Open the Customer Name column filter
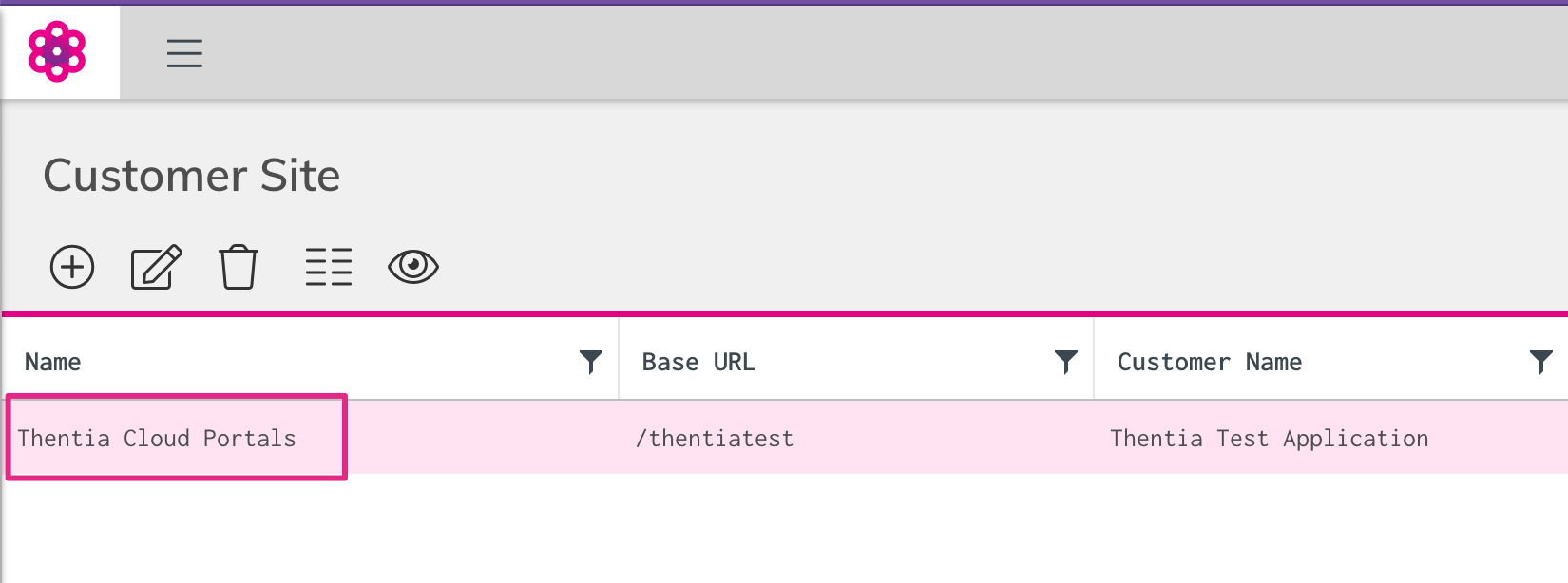1568x583 pixels. 1540,362
